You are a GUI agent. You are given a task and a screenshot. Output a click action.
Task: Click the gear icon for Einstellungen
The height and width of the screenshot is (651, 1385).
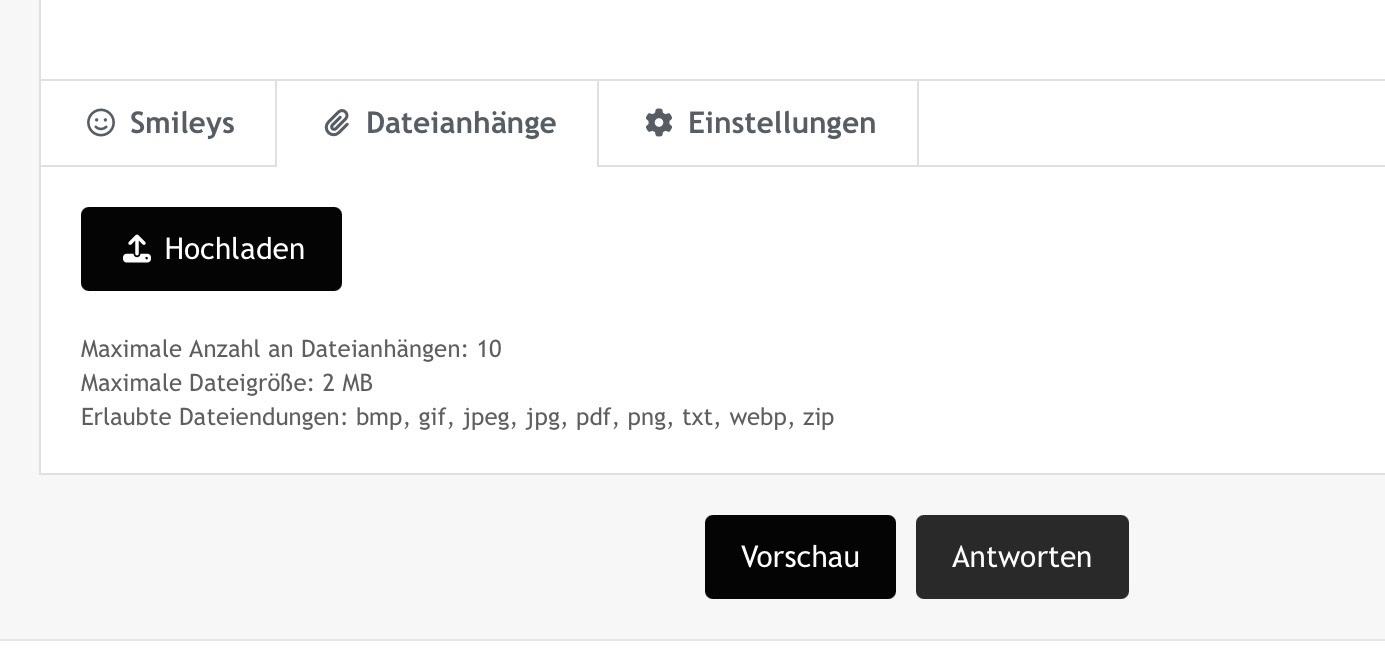658,123
